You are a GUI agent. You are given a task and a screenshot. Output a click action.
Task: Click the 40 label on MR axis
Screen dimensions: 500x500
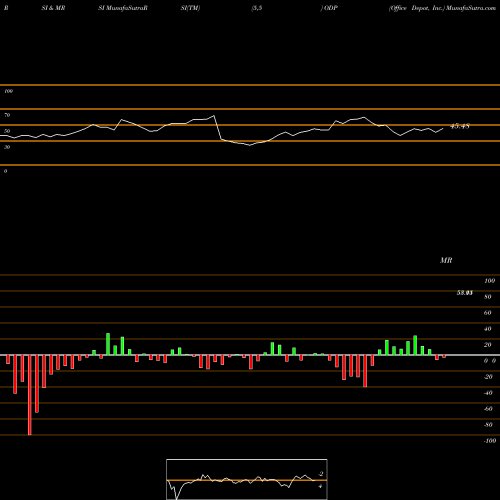click(488, 329)
